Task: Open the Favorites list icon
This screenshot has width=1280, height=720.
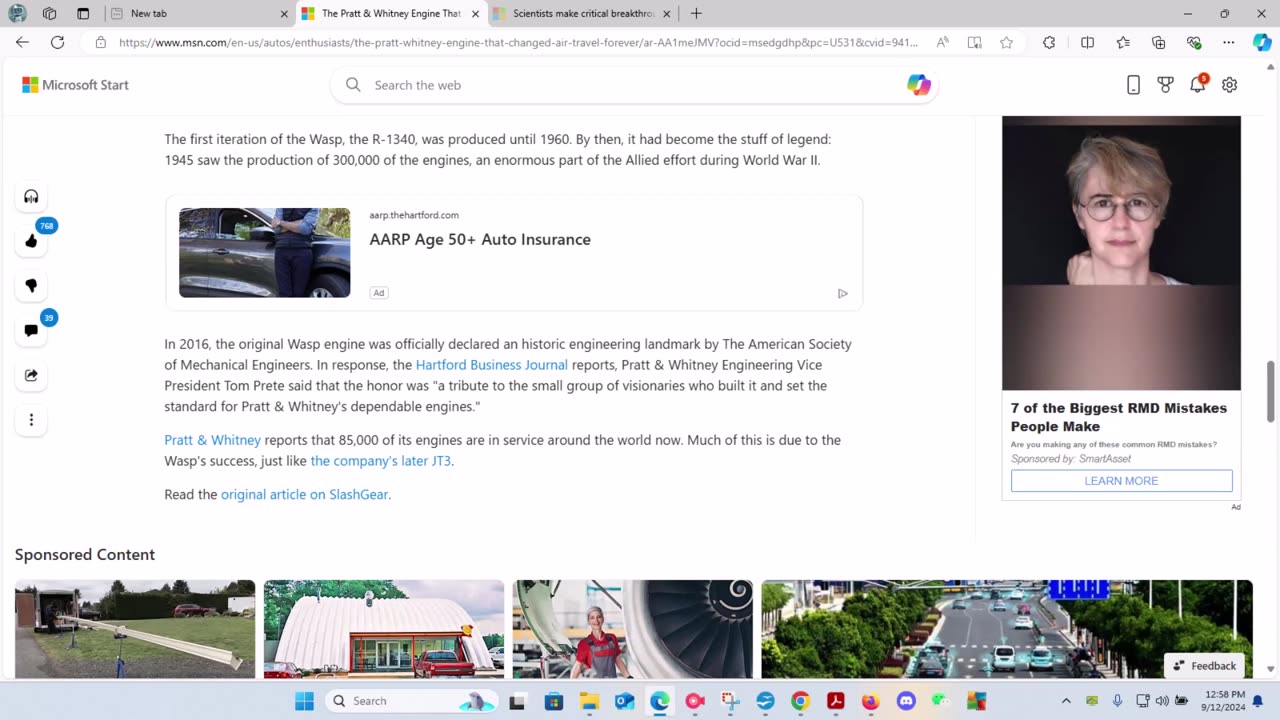Action: point(1123,42)
